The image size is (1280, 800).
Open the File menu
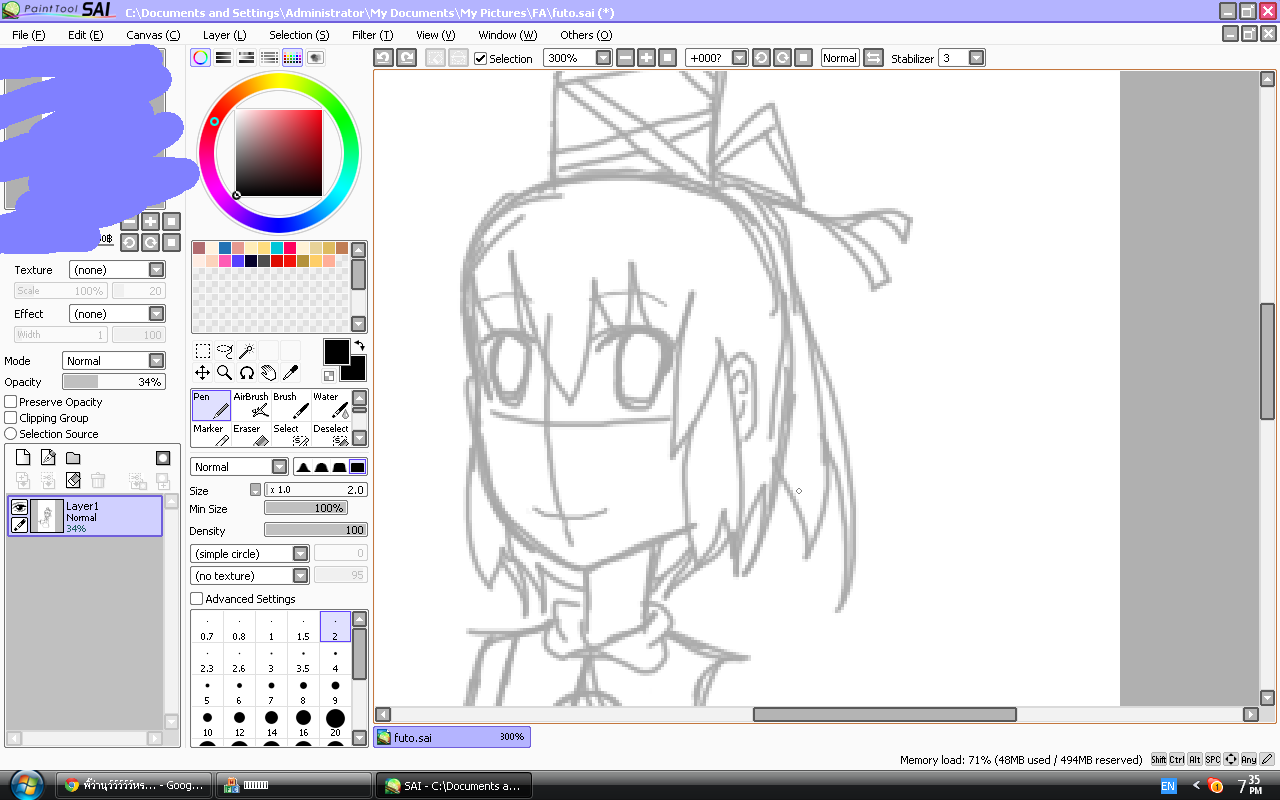[29, 35]
